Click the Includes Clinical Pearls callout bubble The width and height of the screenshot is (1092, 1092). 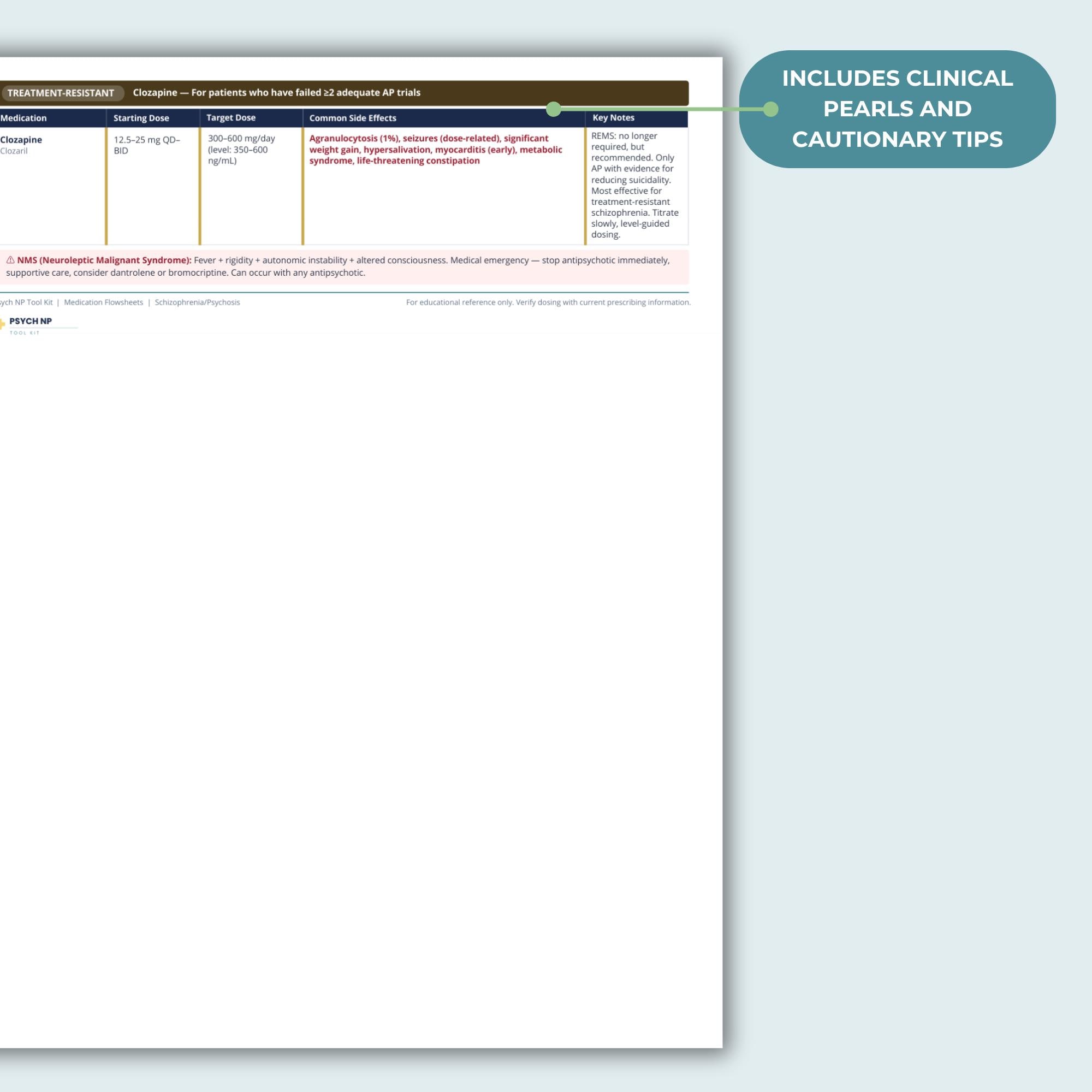click(x=897, y=109)
